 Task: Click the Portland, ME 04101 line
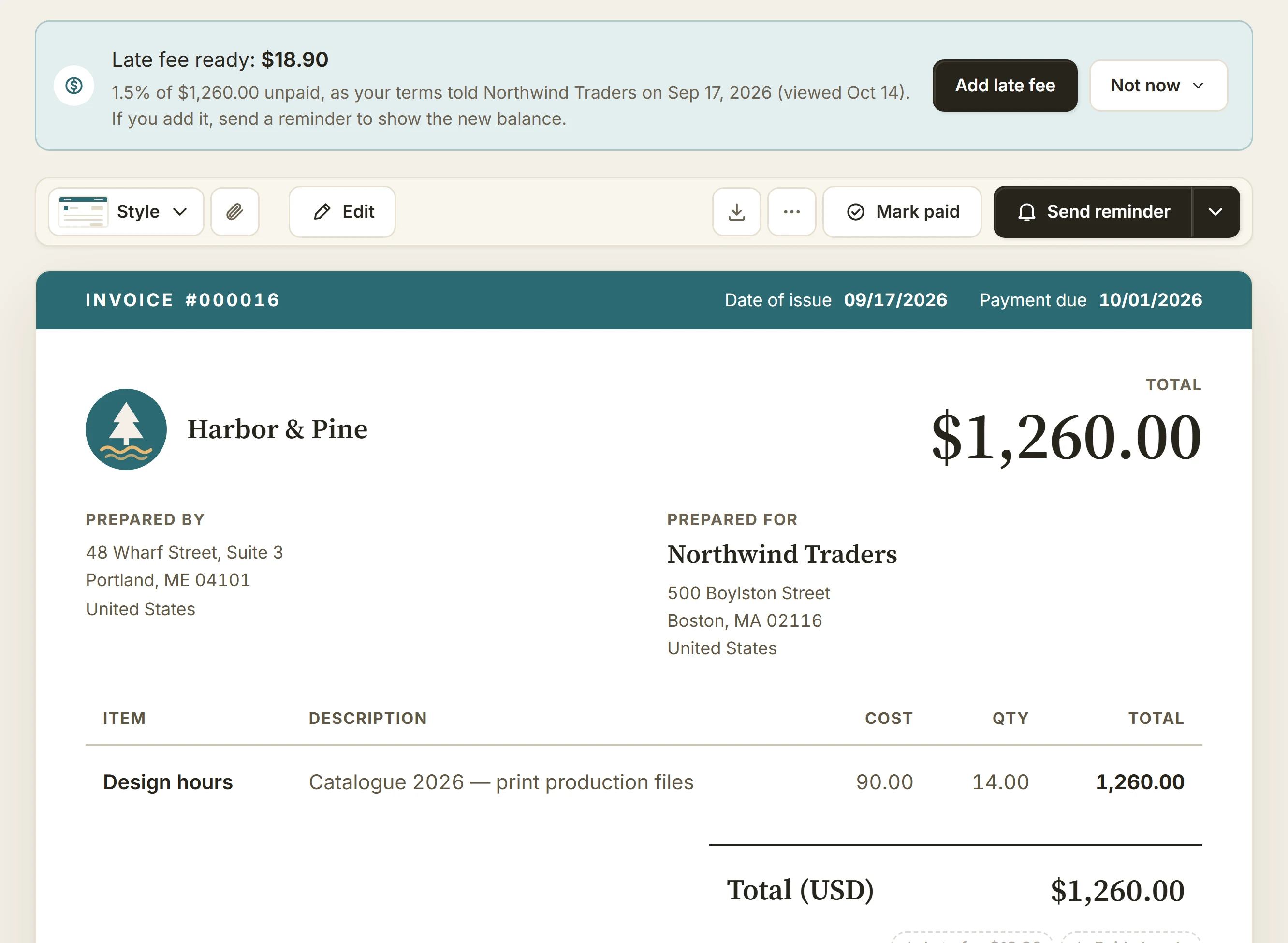(168, 580)
